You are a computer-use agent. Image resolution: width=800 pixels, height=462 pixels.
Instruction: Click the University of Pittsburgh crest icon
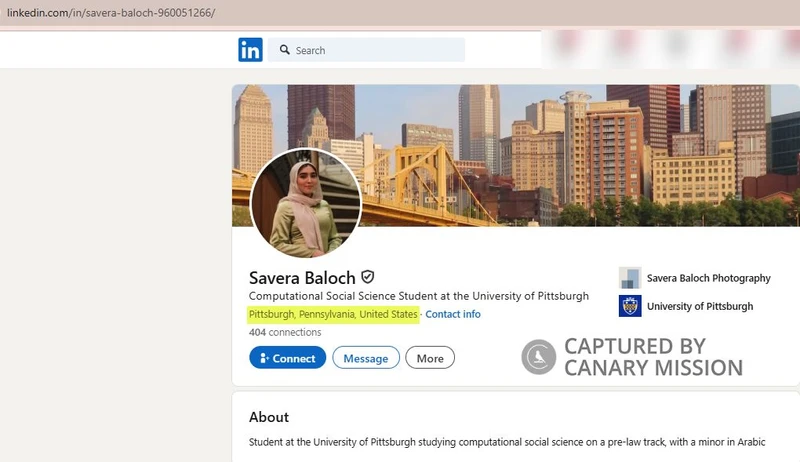tap(630, 306)
